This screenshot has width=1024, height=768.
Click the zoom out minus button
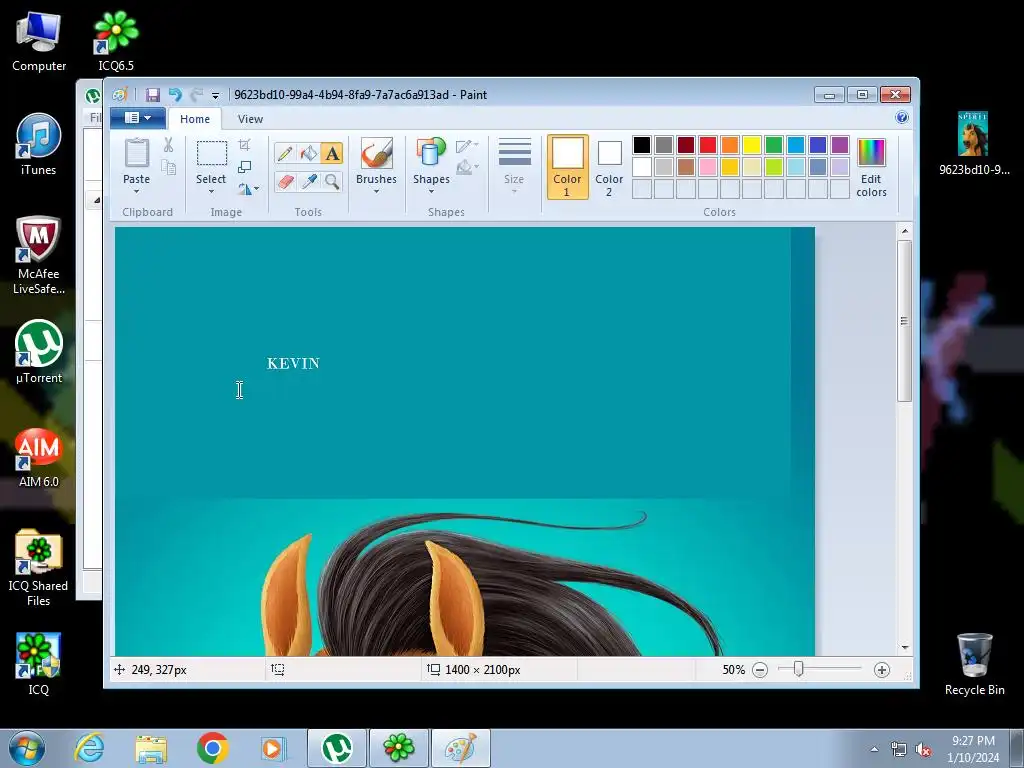(x=760, y=670)
